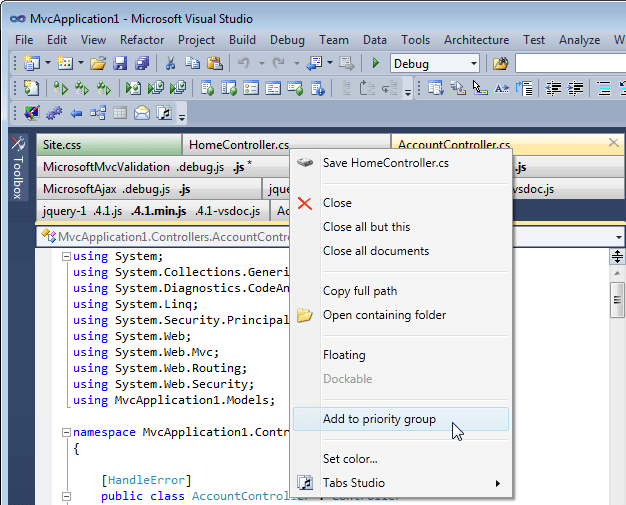Image resolution: width=626 pixels, height=505 pixels.
Task: Click the Display Quick Info icon
Action: (x=479, y=88)
